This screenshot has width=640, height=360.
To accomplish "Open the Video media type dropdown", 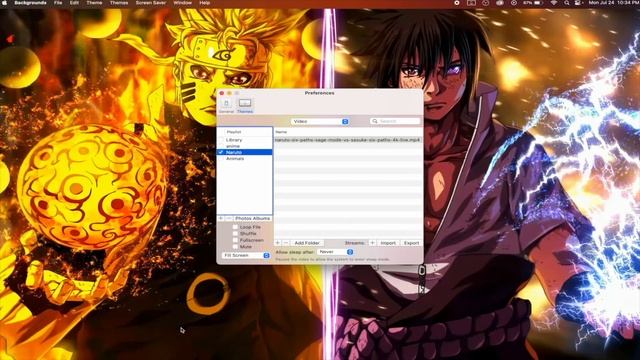I will tap(320, 121).
